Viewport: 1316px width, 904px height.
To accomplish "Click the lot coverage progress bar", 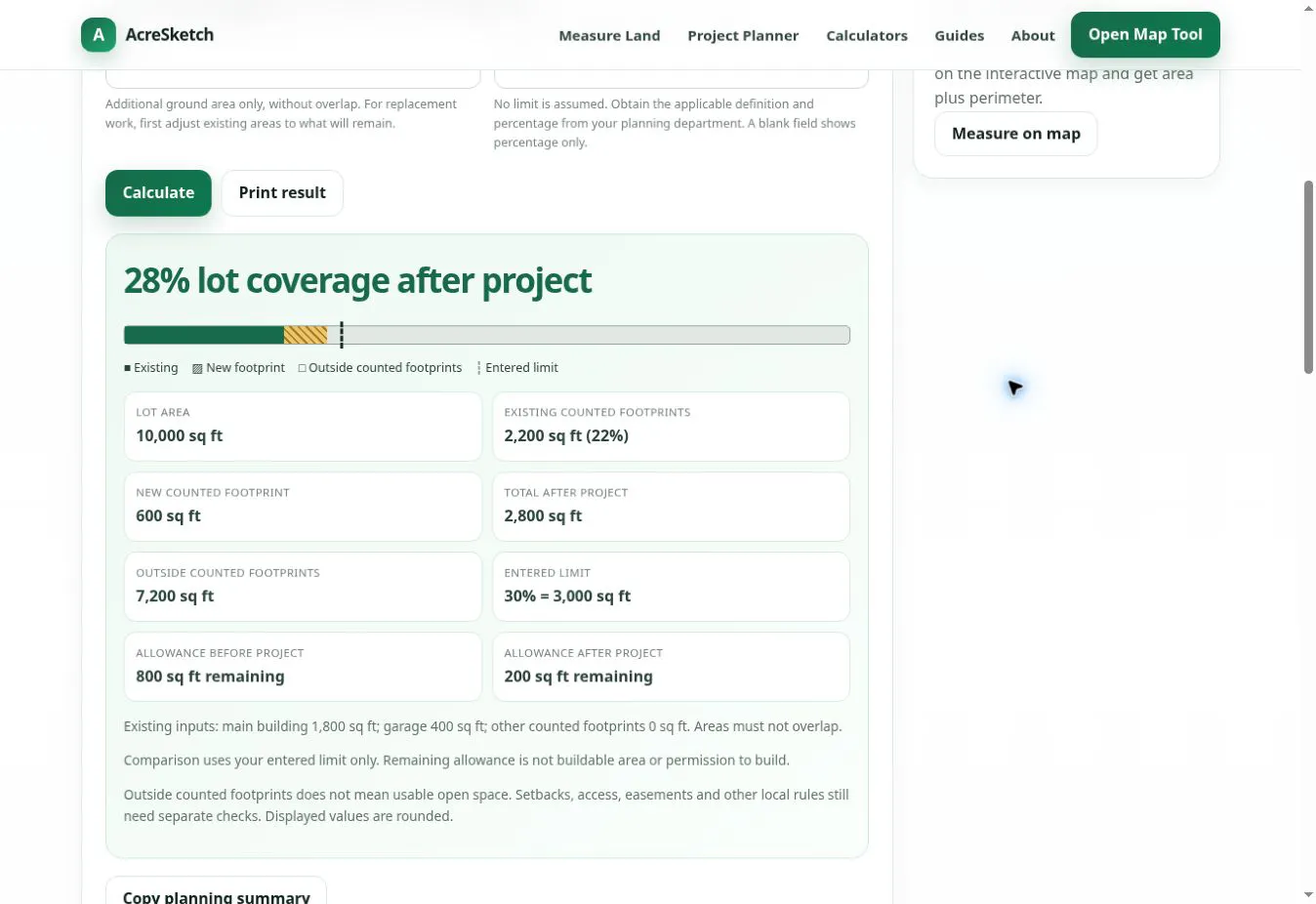I will point(487,335).
